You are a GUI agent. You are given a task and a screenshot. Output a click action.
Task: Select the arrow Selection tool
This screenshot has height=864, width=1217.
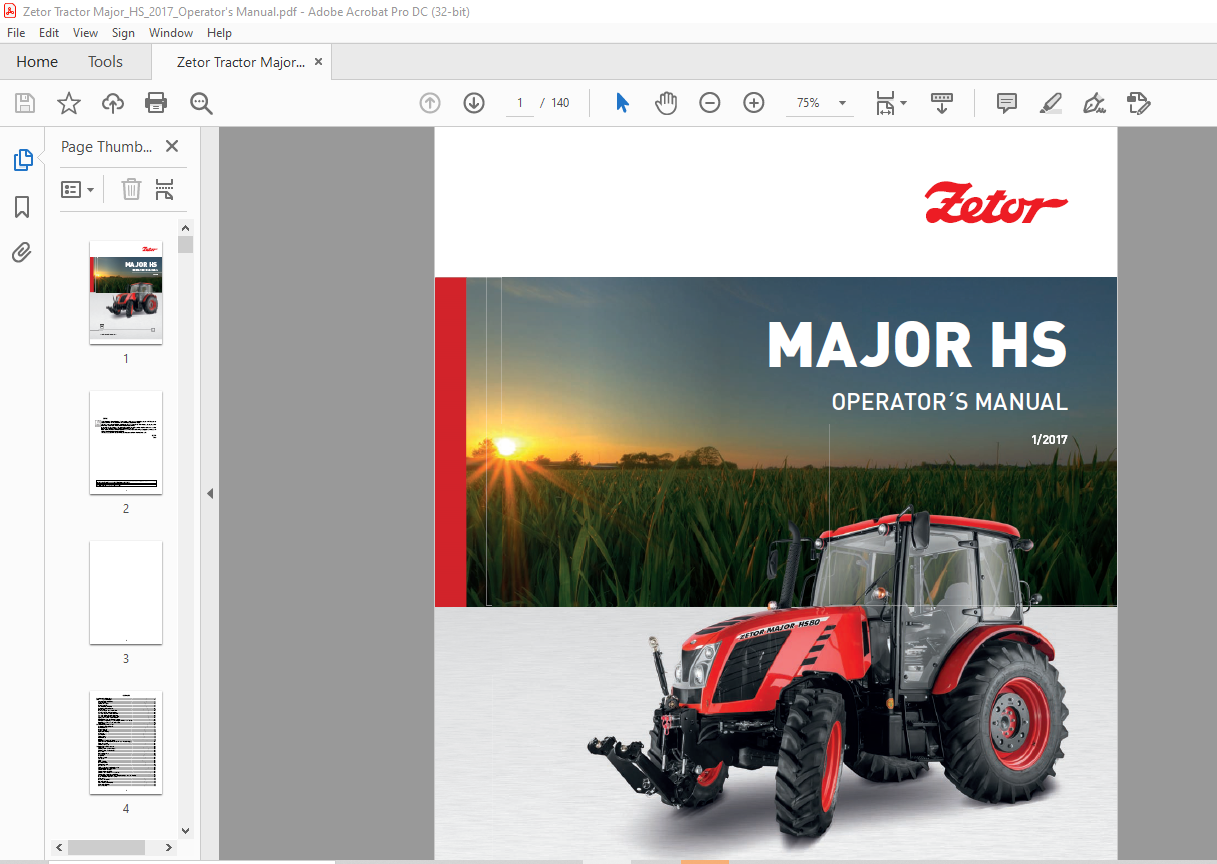point(622,103)
